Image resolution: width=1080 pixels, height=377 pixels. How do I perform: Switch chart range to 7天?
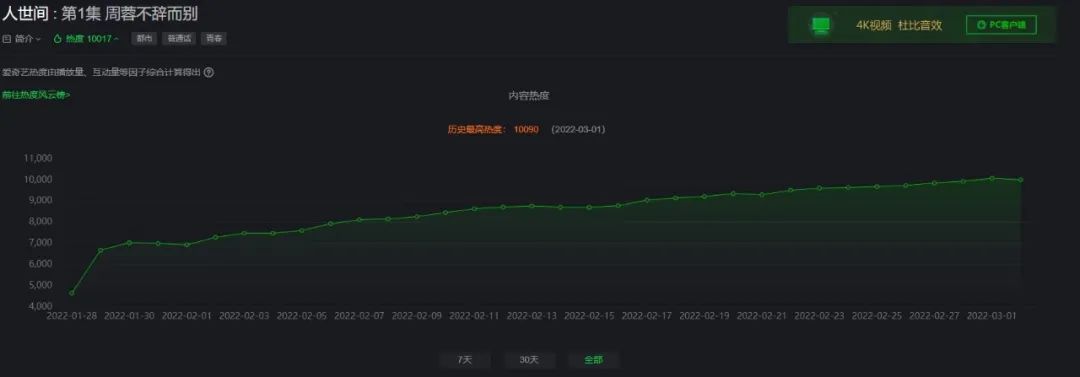tap(465, 360)
